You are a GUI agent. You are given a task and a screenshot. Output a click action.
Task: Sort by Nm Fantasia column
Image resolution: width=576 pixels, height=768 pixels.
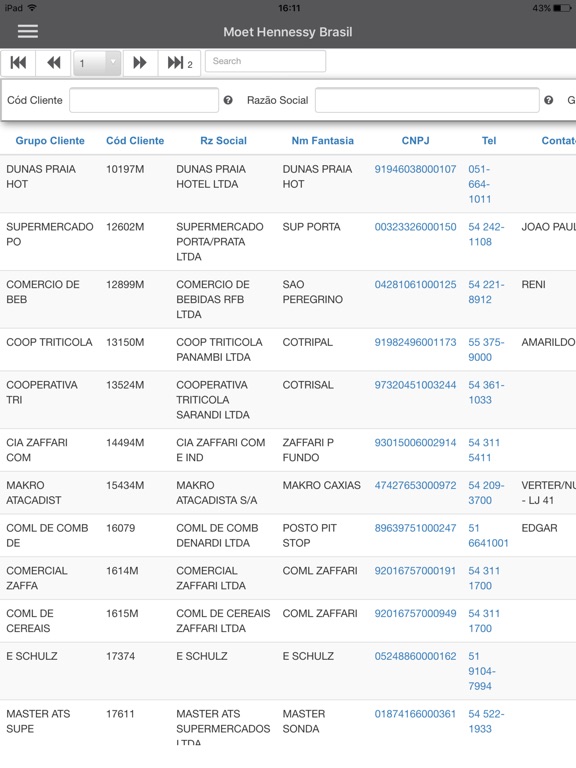[322, 141]
